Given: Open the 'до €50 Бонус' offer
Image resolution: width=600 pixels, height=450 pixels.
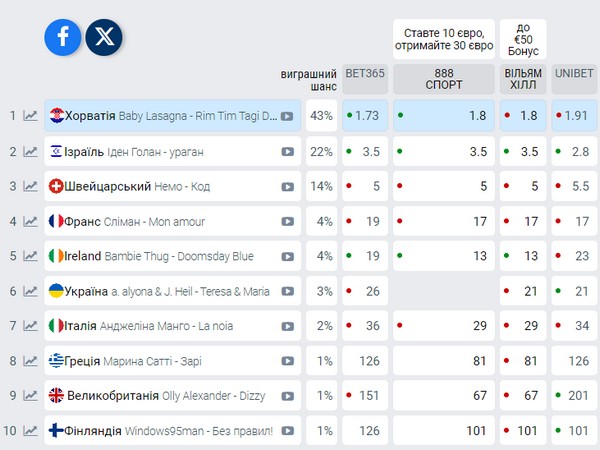Looking at the screenshot, I should click(x=523, y=39).
